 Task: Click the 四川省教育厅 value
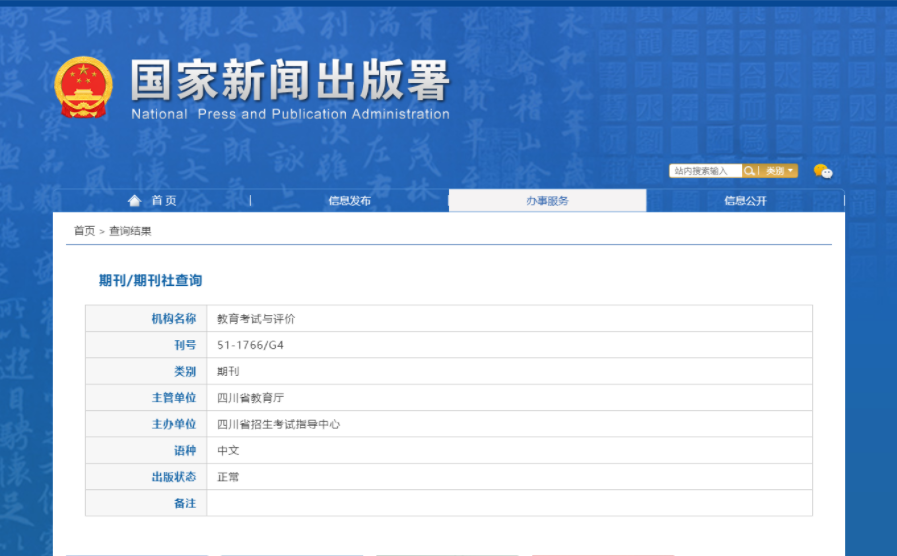251,398
